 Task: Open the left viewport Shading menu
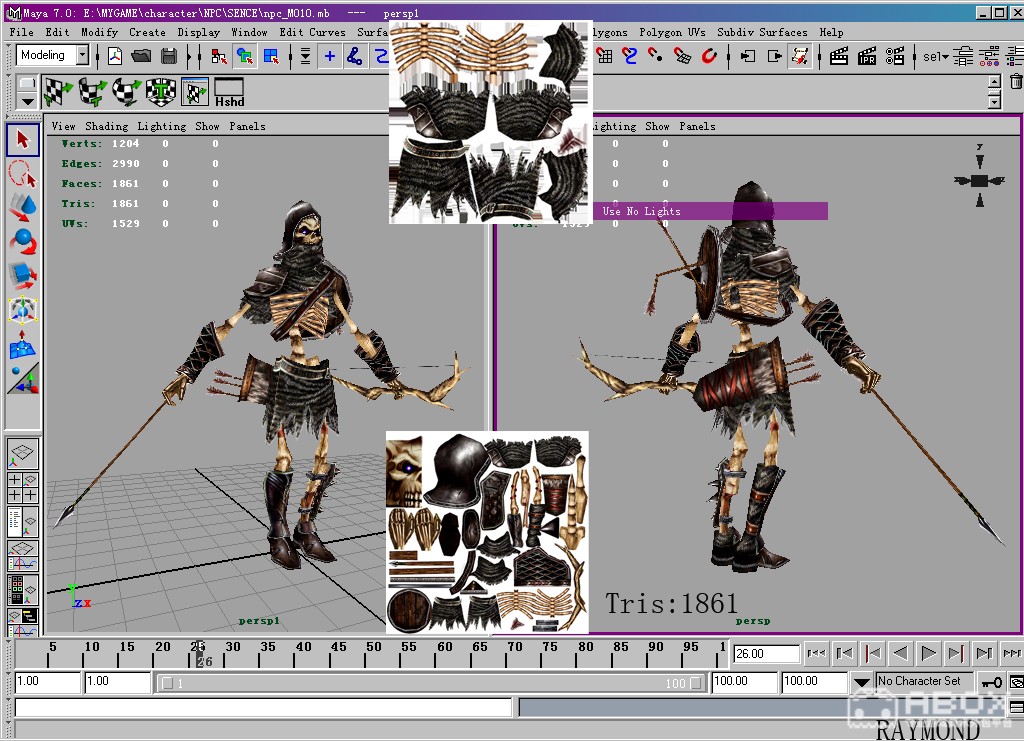106,126
